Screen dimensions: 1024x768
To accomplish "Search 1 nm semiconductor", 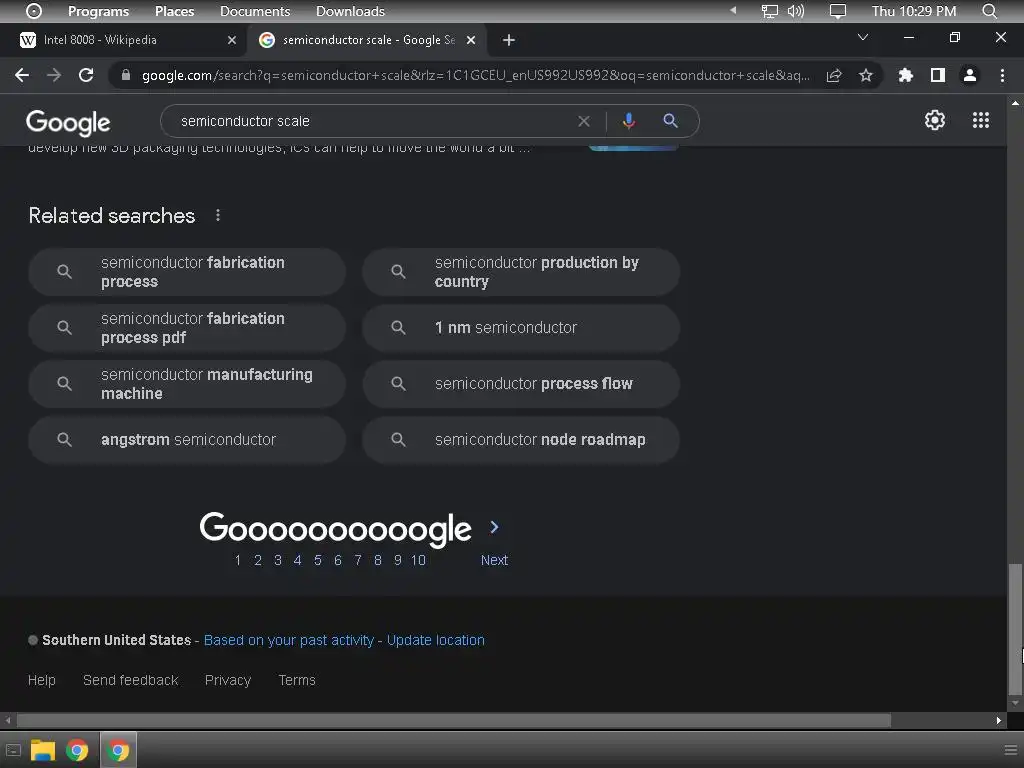I will pyautogui.click(x=521, y=328).
